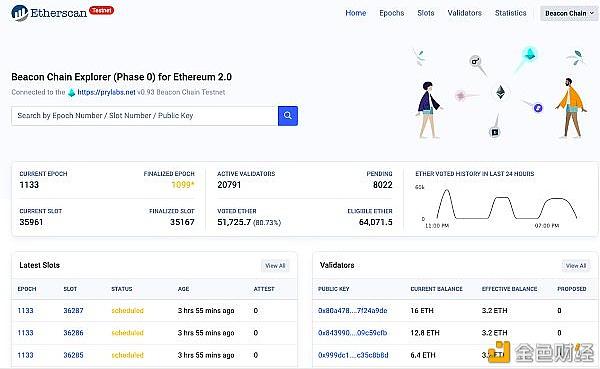600x369 pixels.
Task: Click View All in Latest Slots panel
Action: click(275, 266)
